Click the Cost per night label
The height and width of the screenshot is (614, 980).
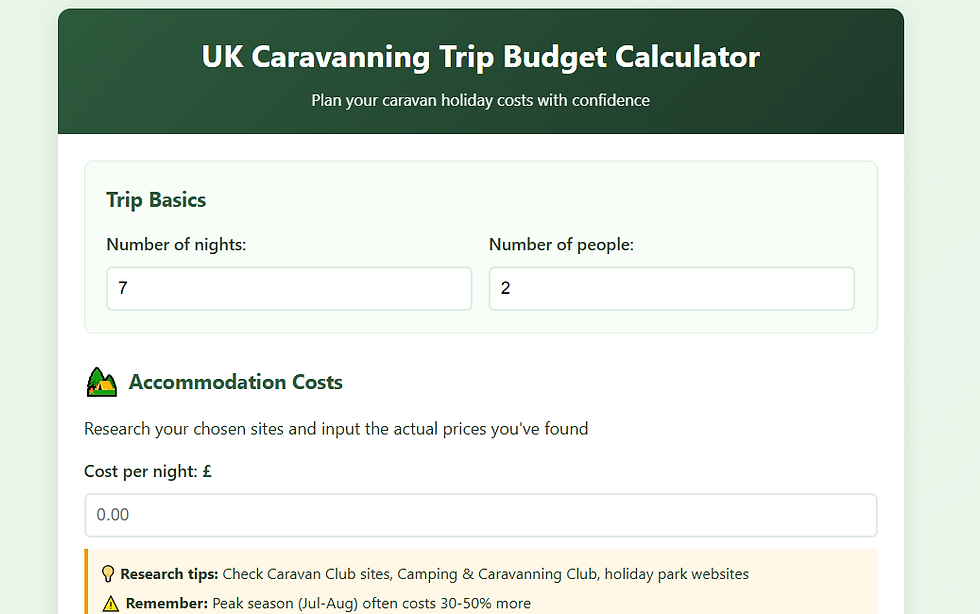(148, 471)
